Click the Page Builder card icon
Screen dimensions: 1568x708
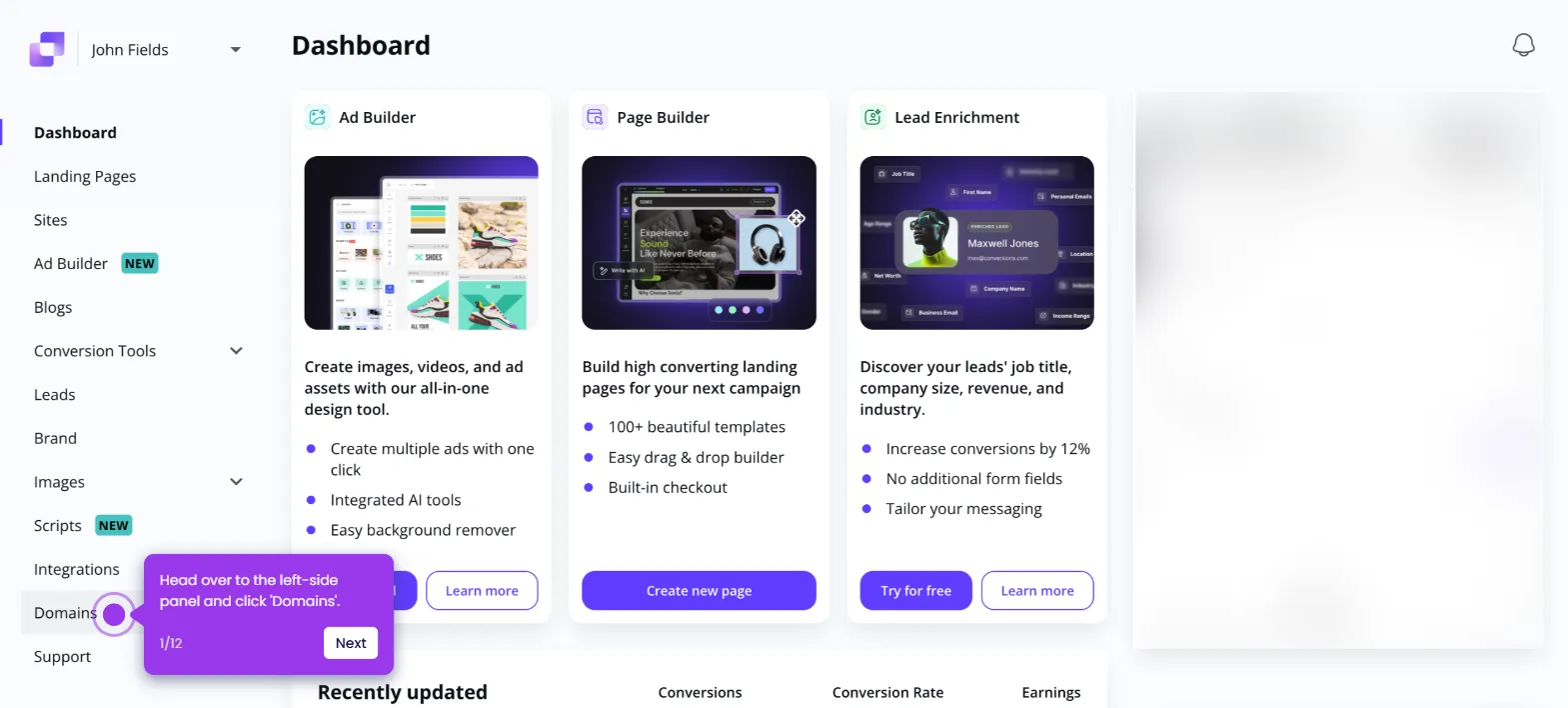tap(596, 117)
